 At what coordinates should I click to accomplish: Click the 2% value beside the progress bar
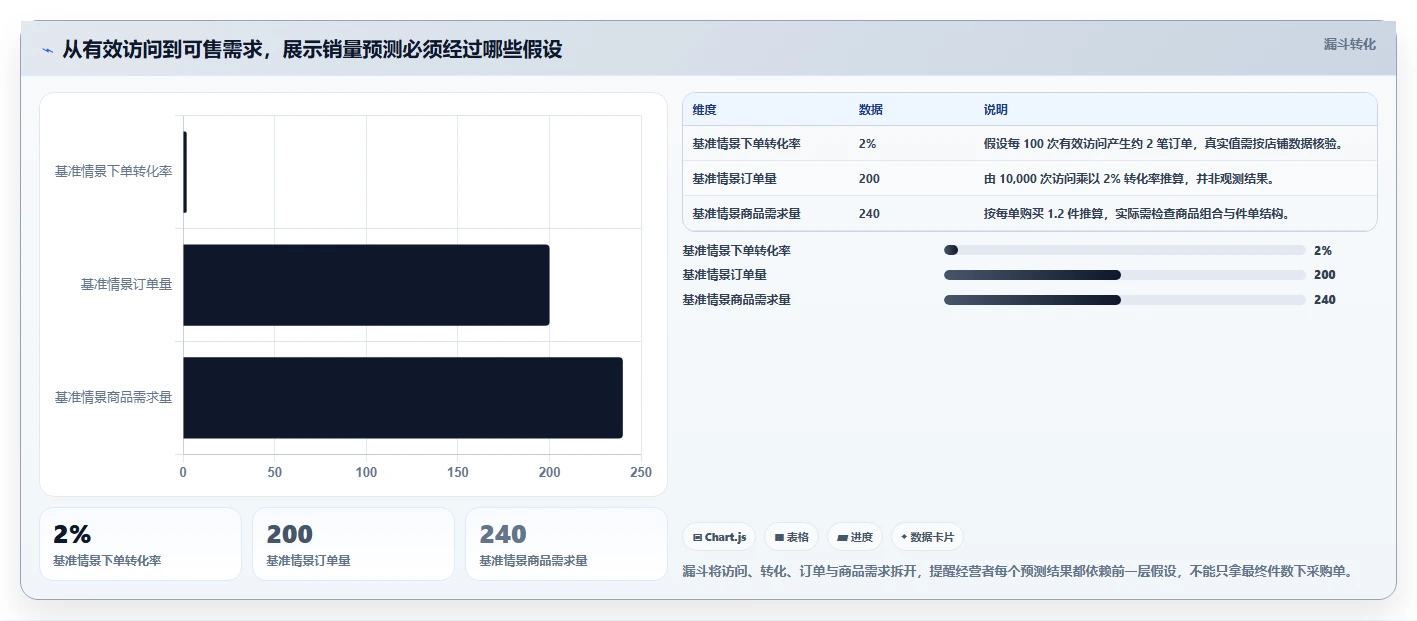point(1323,251)
